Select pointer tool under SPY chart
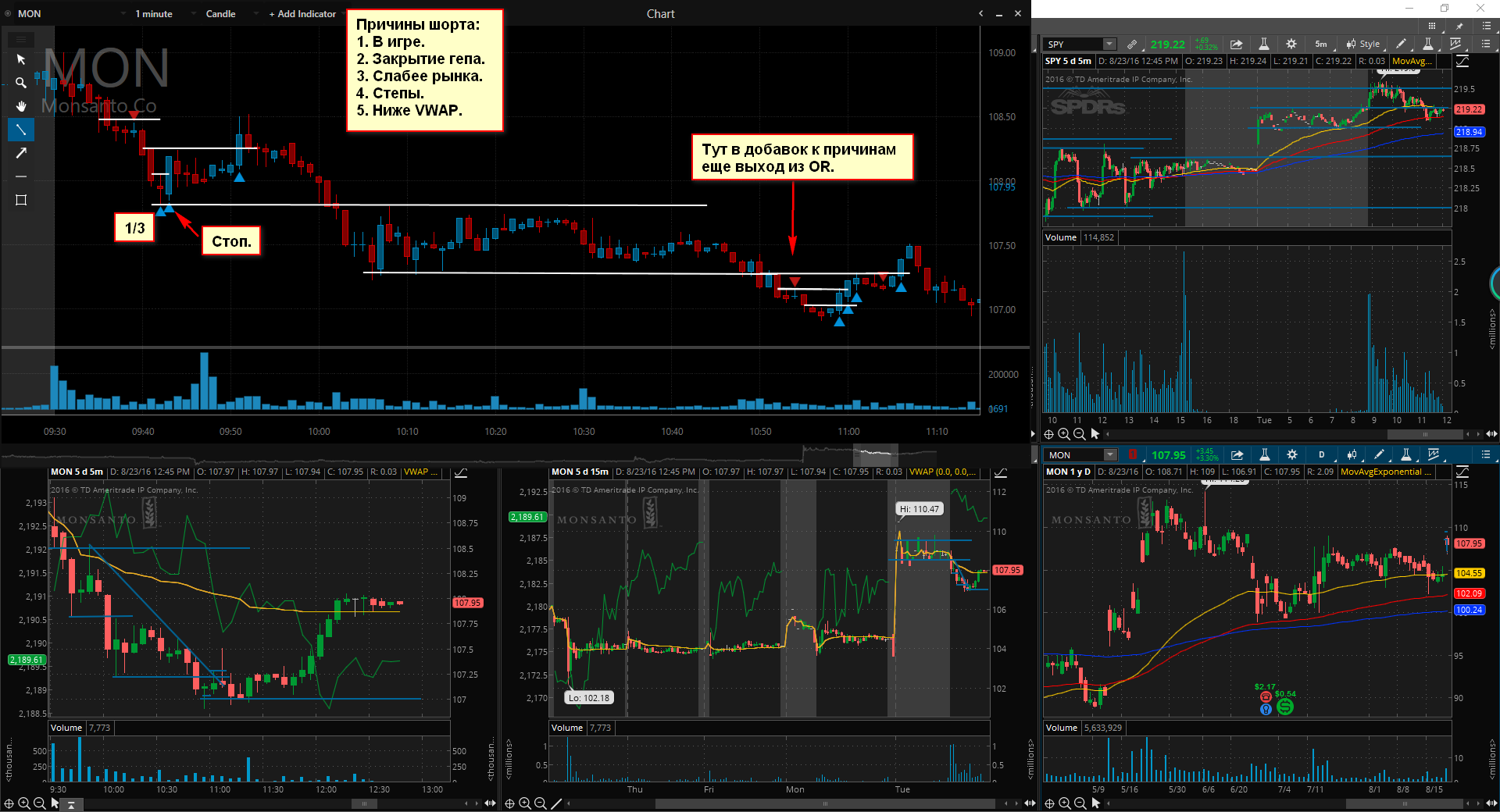1500x812 pixels. [1095, 434]
